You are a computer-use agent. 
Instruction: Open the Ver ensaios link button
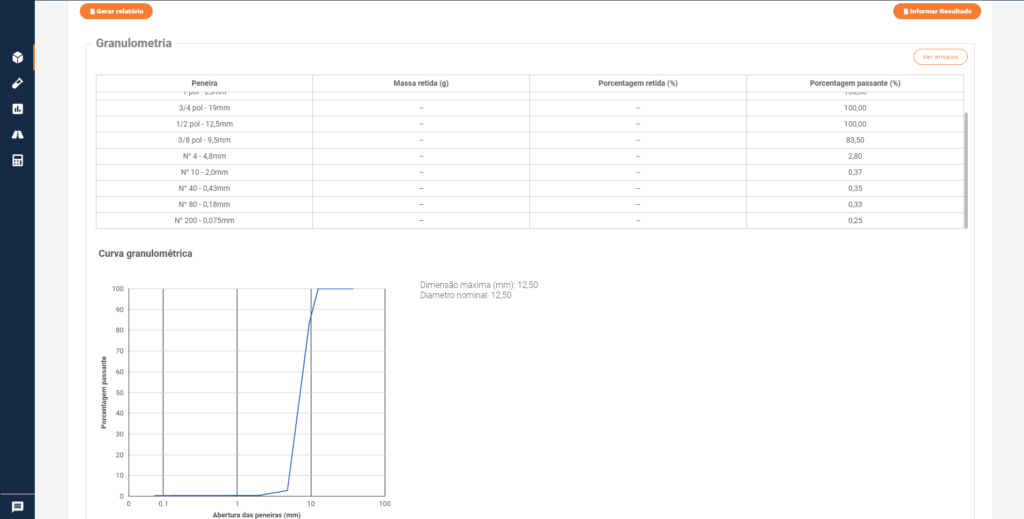[939, 57]
